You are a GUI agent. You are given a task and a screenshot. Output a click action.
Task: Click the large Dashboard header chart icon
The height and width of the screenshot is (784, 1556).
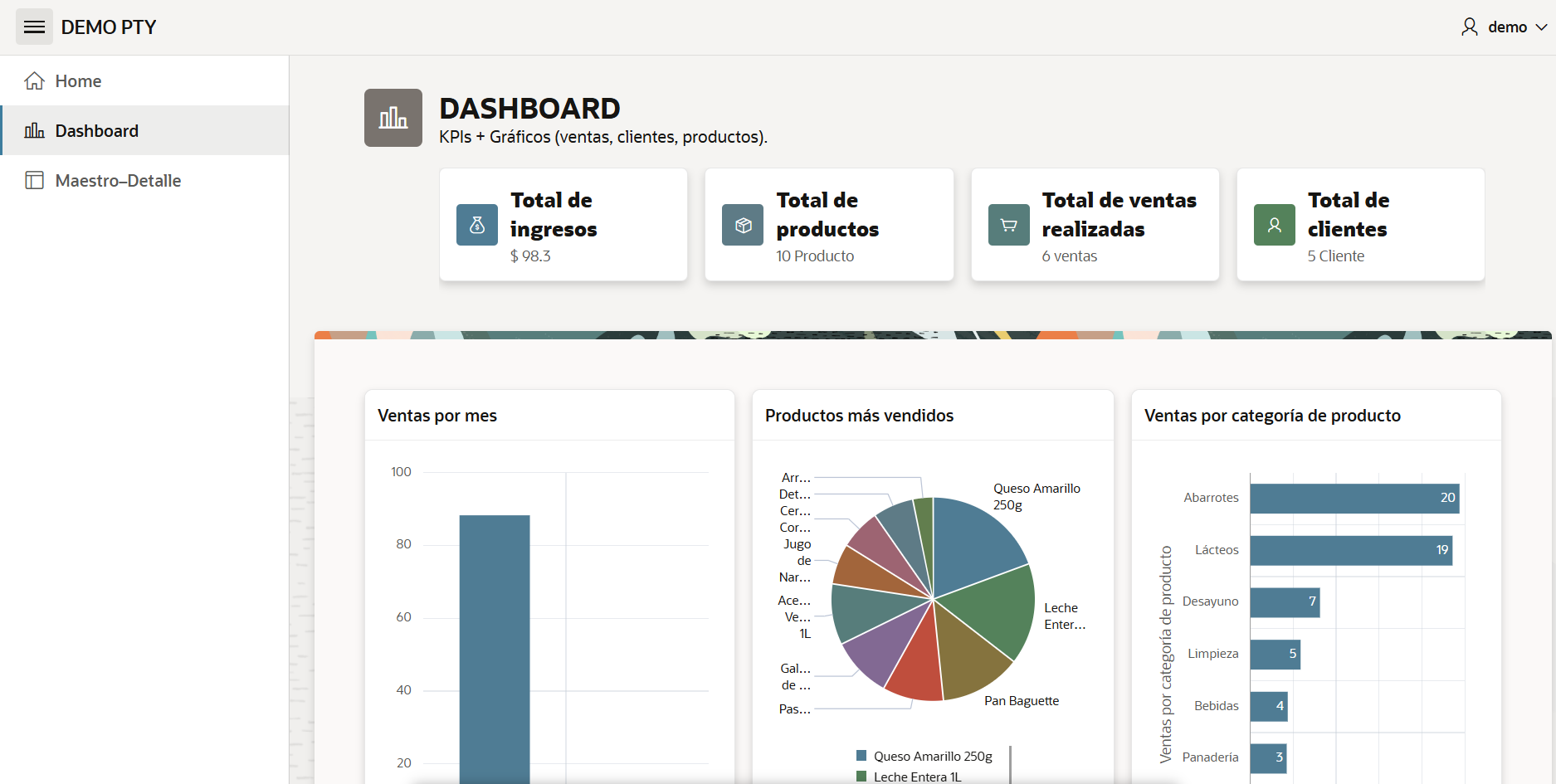point(393,118)
